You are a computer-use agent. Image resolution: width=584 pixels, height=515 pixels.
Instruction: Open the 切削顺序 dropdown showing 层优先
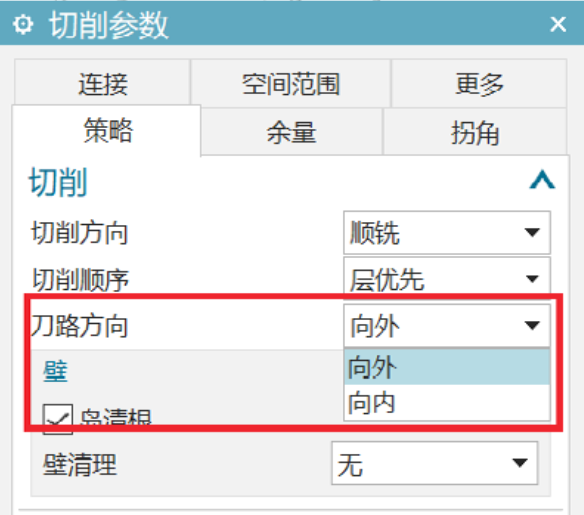pyautogui.click(x=447, y=279)
